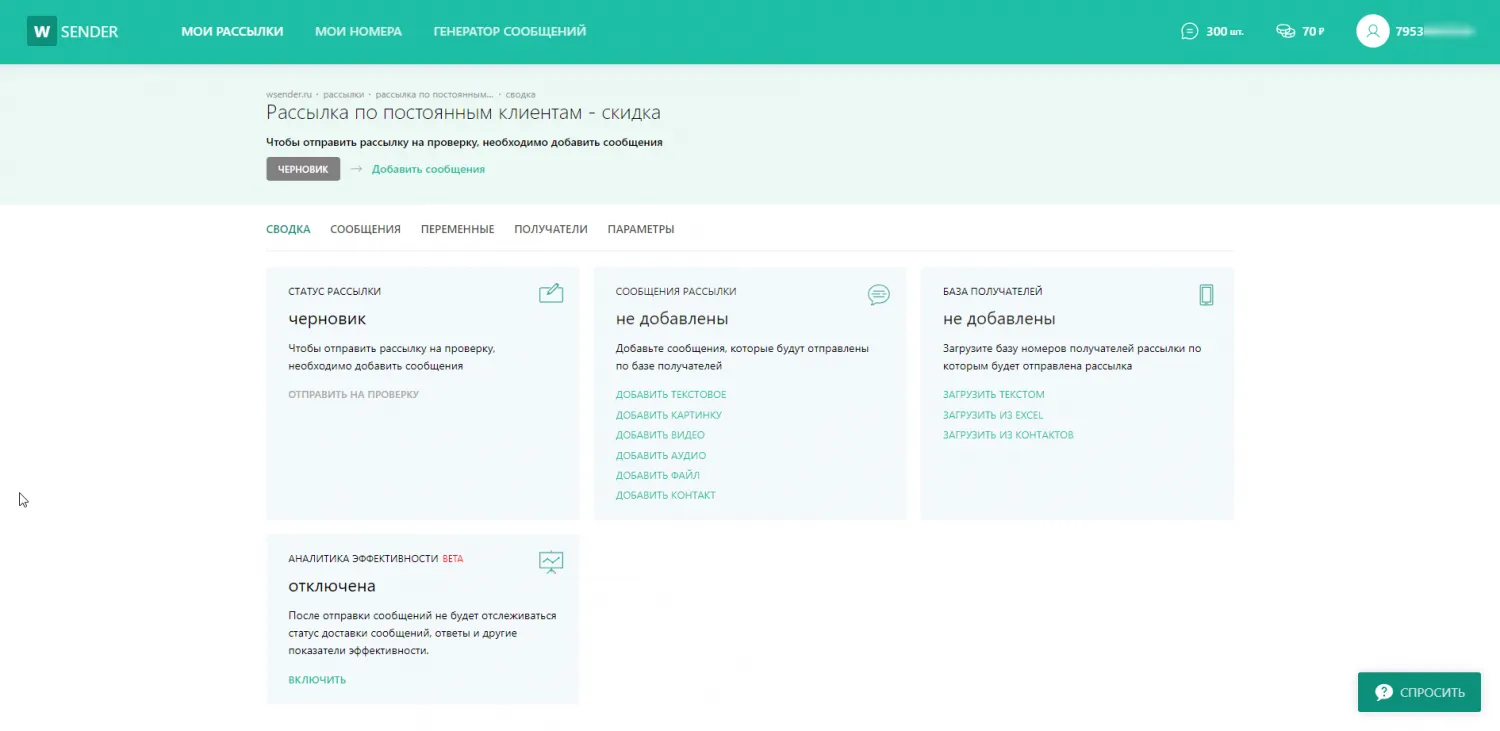Click the coins balance icon
The image size is (1500, 731).
(x=1285, y=31)
